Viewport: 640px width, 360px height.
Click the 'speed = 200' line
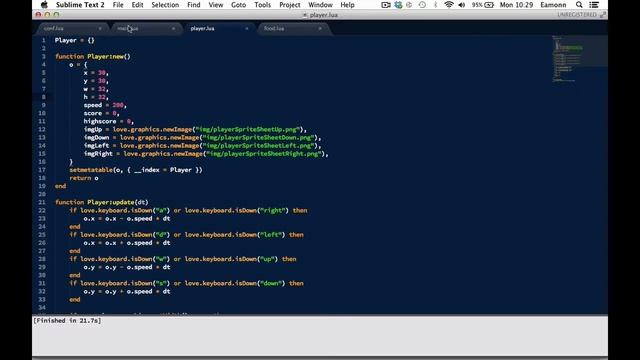pos(105,105)
